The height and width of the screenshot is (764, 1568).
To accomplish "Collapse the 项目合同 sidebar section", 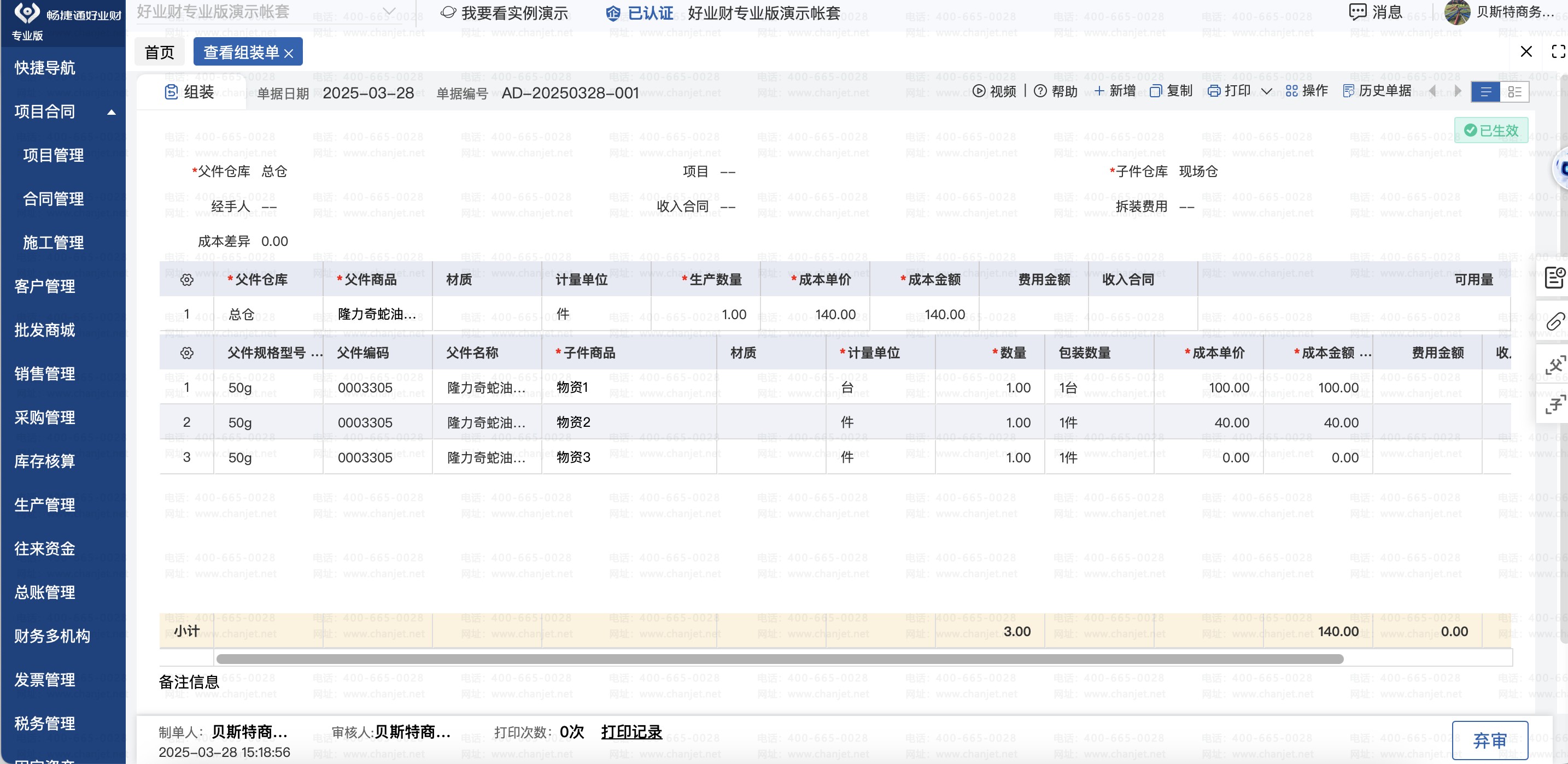I will (112, 112).
